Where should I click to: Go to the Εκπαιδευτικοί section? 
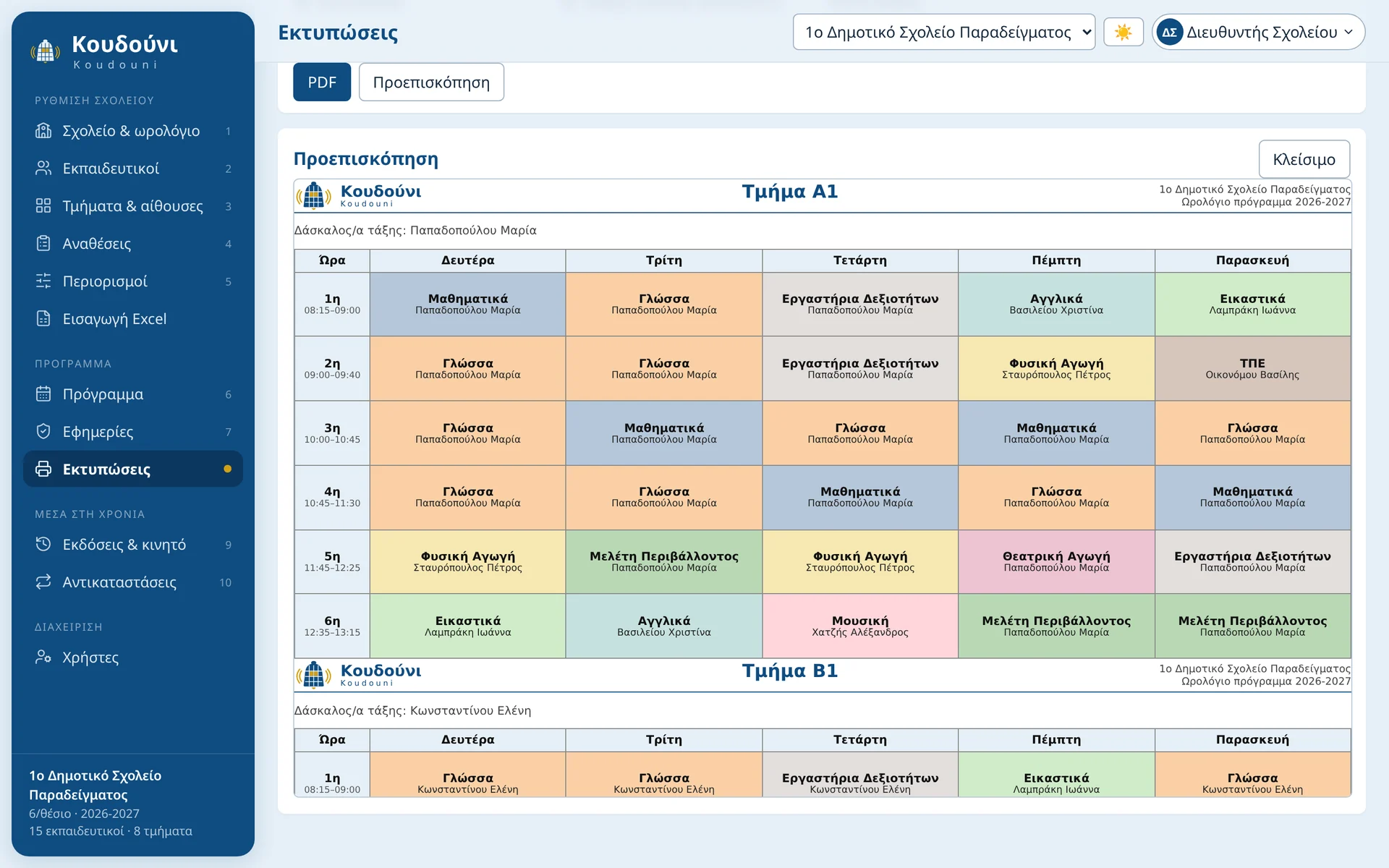click(x=133, y=169)
